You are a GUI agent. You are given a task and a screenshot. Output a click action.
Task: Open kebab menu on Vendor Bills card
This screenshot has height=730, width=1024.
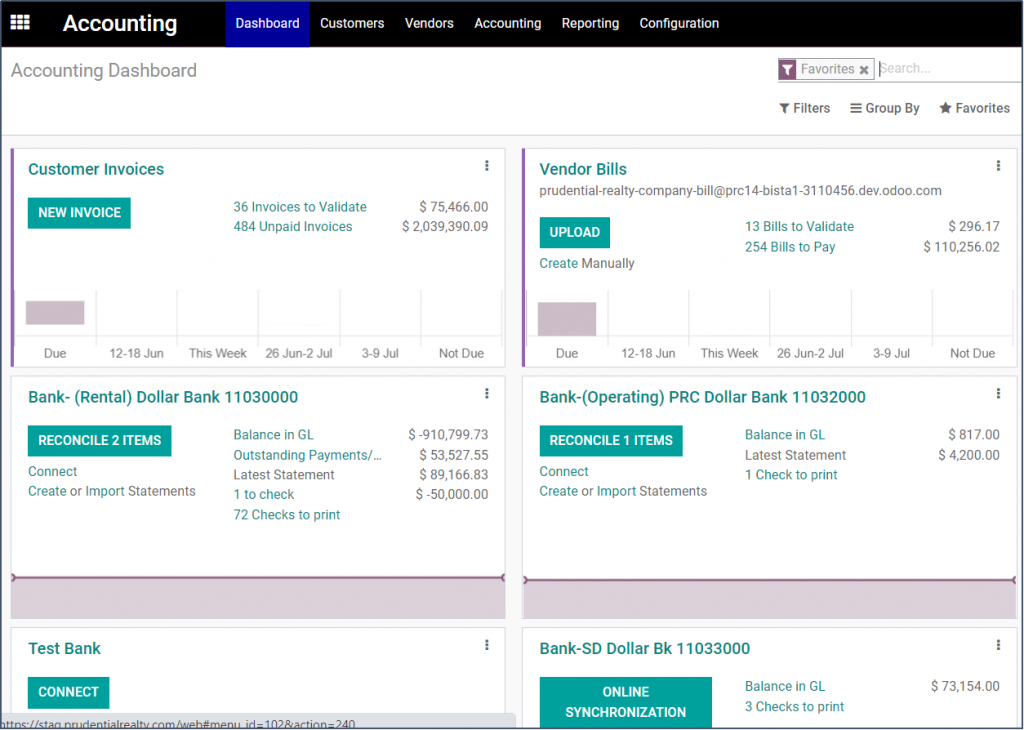pyautogui.click(x=998, y=166)
